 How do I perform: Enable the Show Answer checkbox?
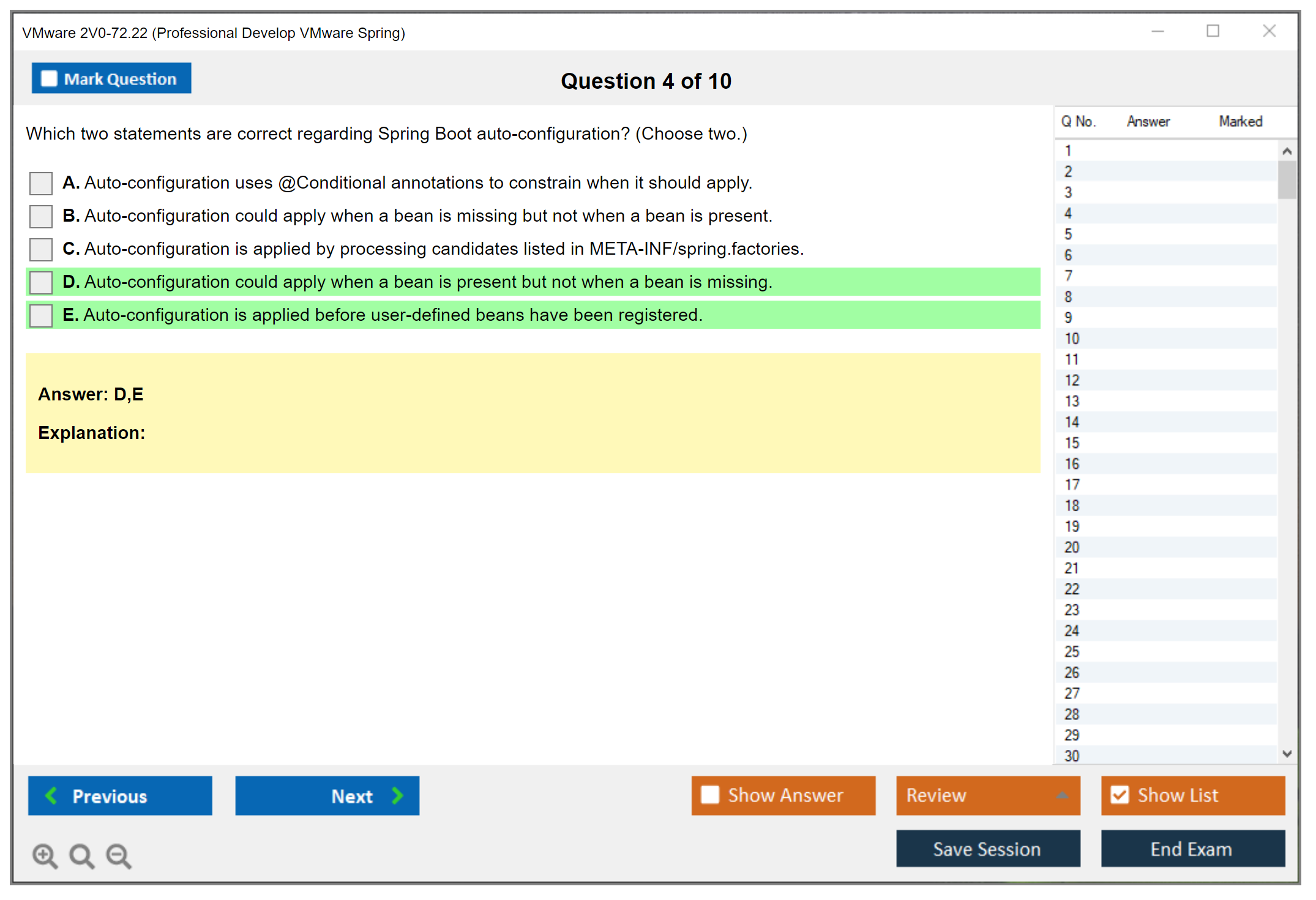pos(710,795)
